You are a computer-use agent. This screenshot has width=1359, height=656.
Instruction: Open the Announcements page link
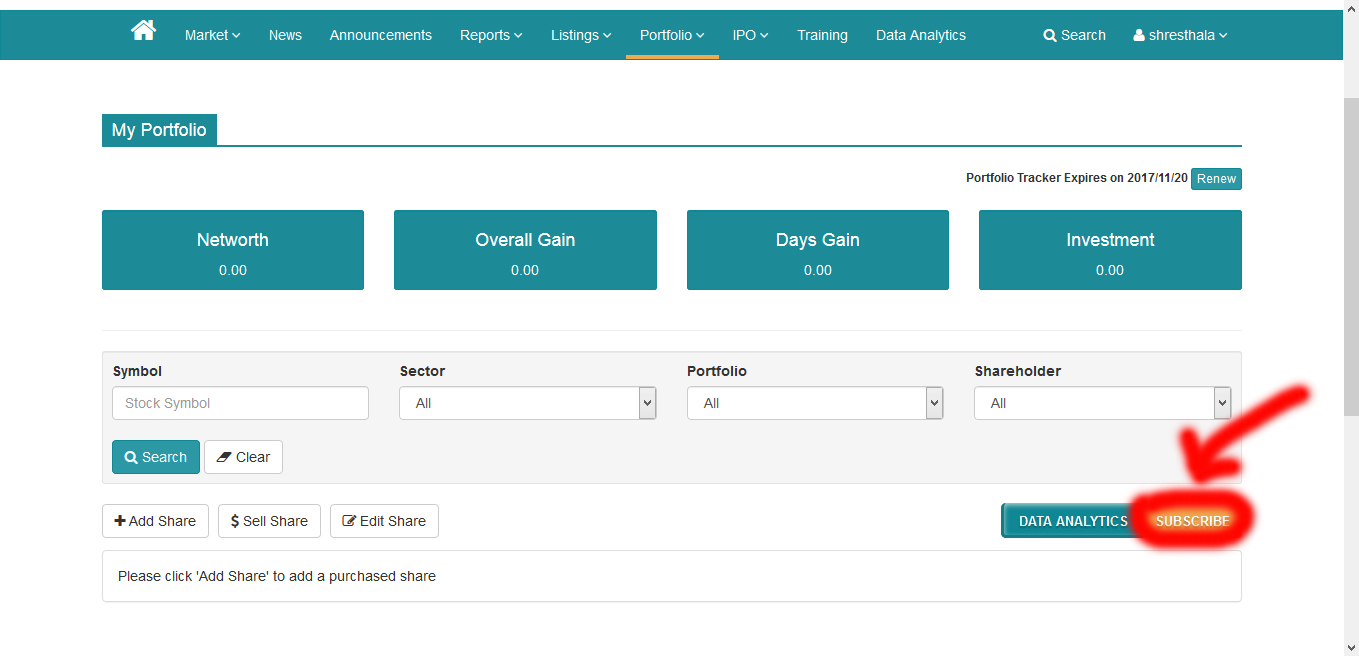(x=381, y=35)
